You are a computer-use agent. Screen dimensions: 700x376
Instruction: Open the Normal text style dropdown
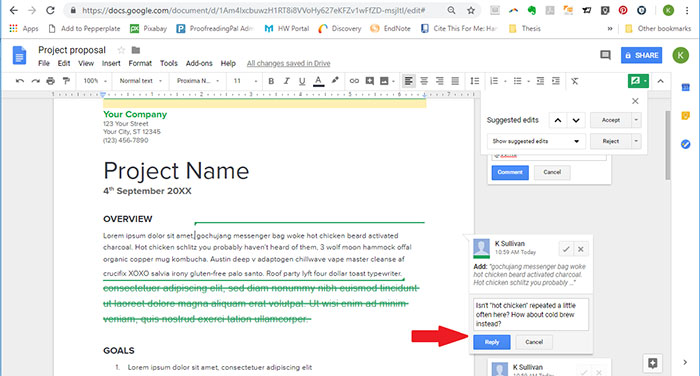pyautogui.click(x=141, y=81)
